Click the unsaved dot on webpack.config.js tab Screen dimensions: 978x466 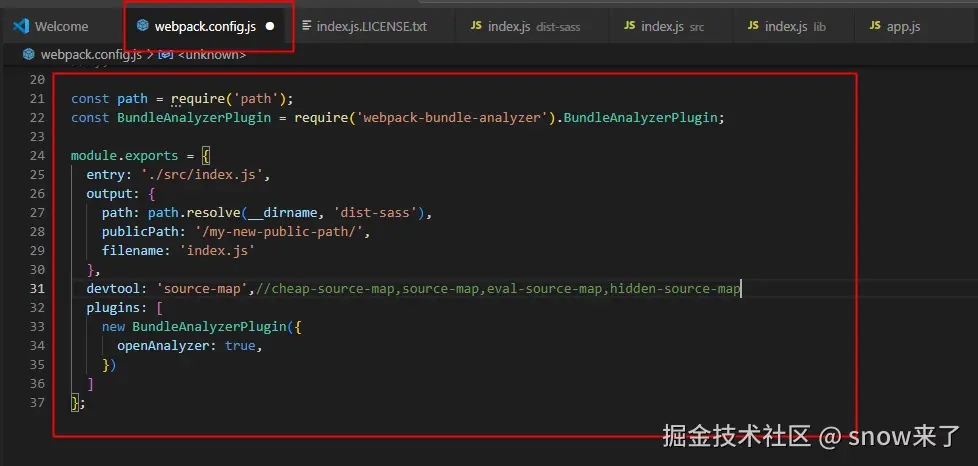coord(270,26)
